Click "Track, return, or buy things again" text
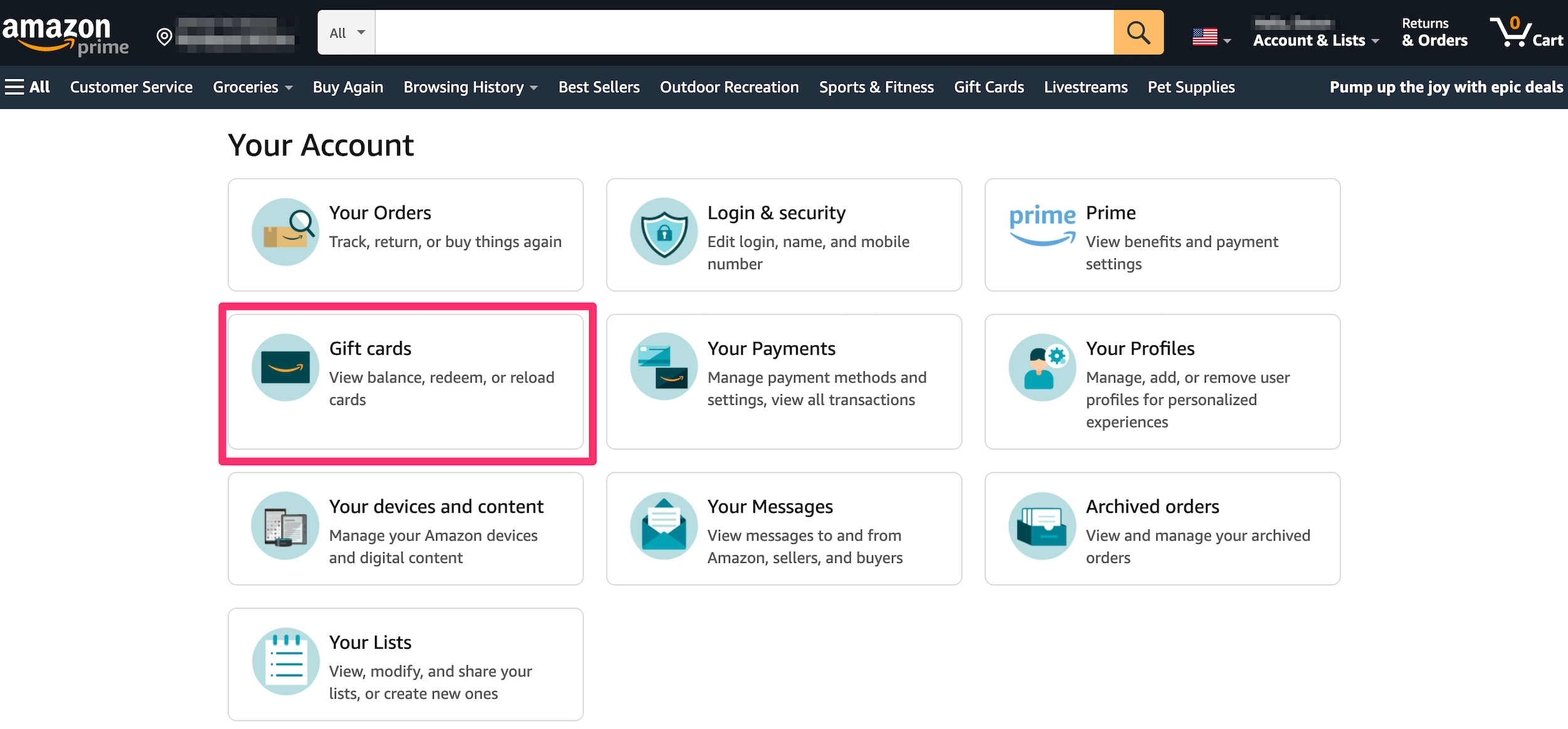The height and width of the screenshot is (729, 1568). [445, 242]
